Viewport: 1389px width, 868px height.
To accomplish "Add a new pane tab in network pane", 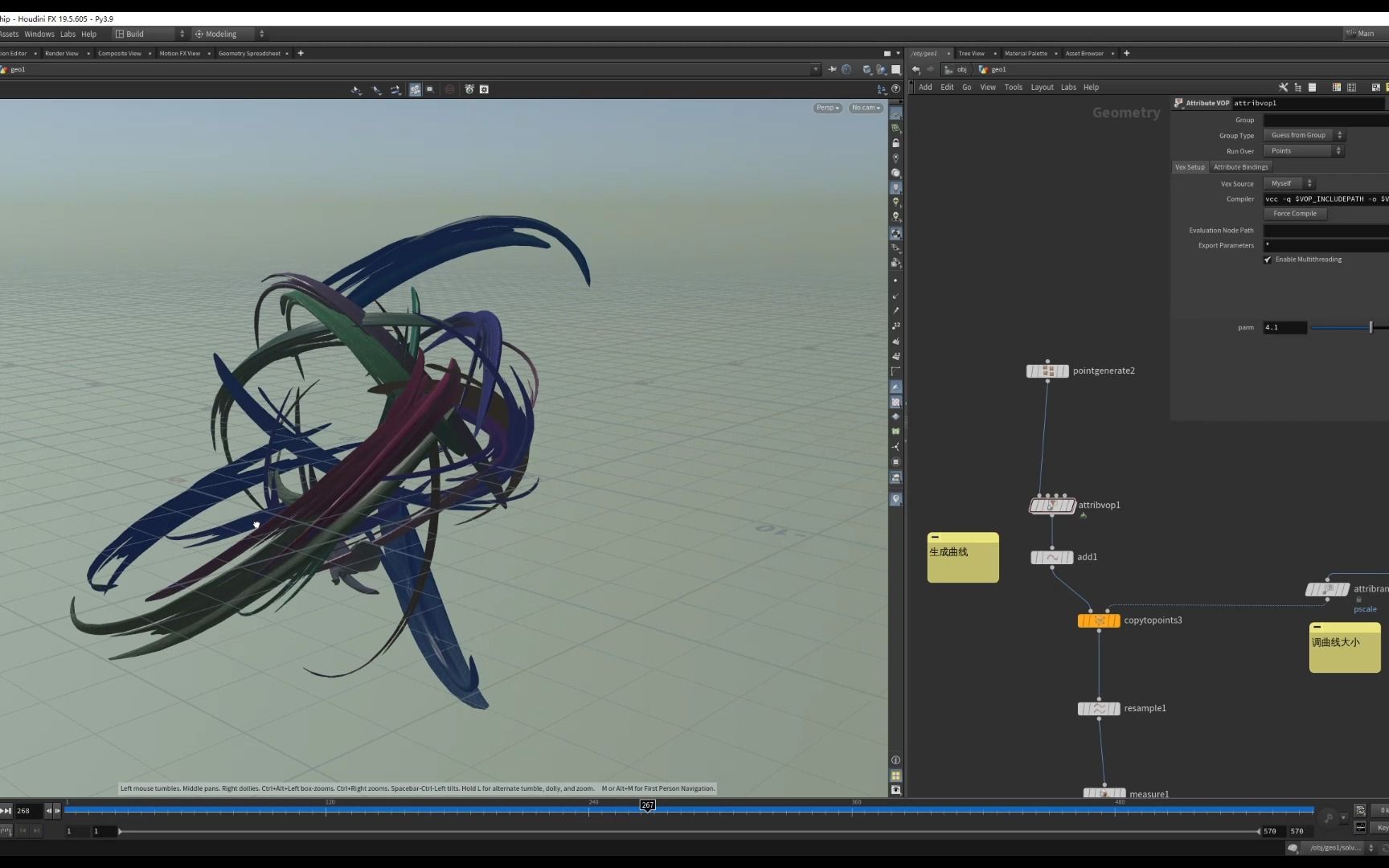I will pos(1126,54).
